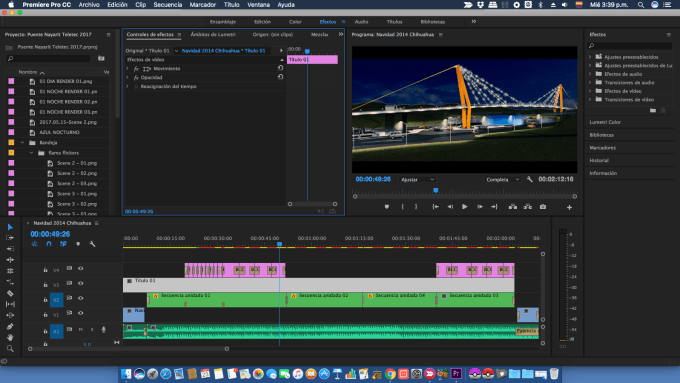Expand the Transiciones de vídeo folder
This screenshot has height=383, width=680.
point(590,99)
